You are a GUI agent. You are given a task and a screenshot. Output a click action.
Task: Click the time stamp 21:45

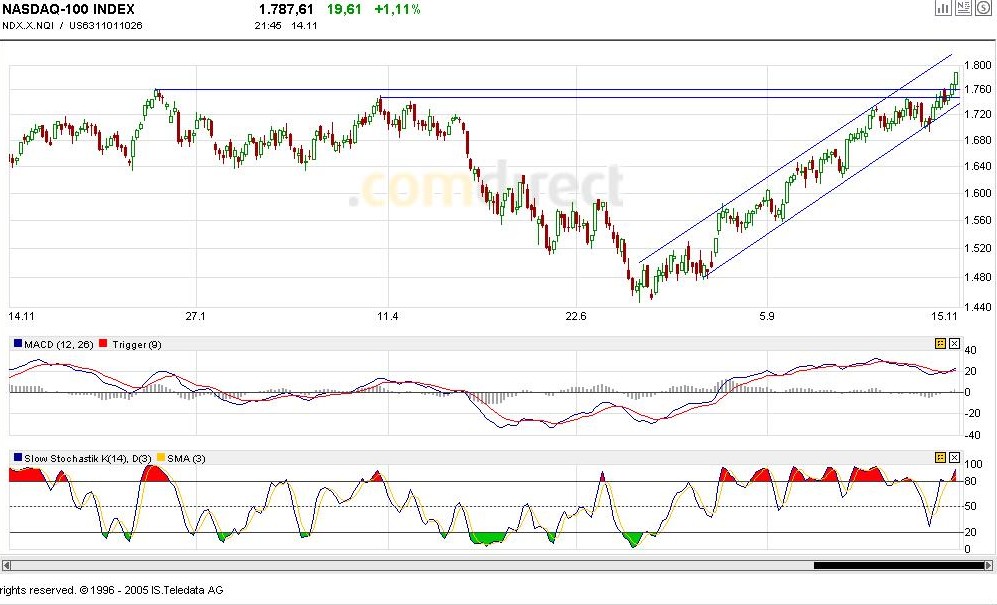(x=268, y=25)
